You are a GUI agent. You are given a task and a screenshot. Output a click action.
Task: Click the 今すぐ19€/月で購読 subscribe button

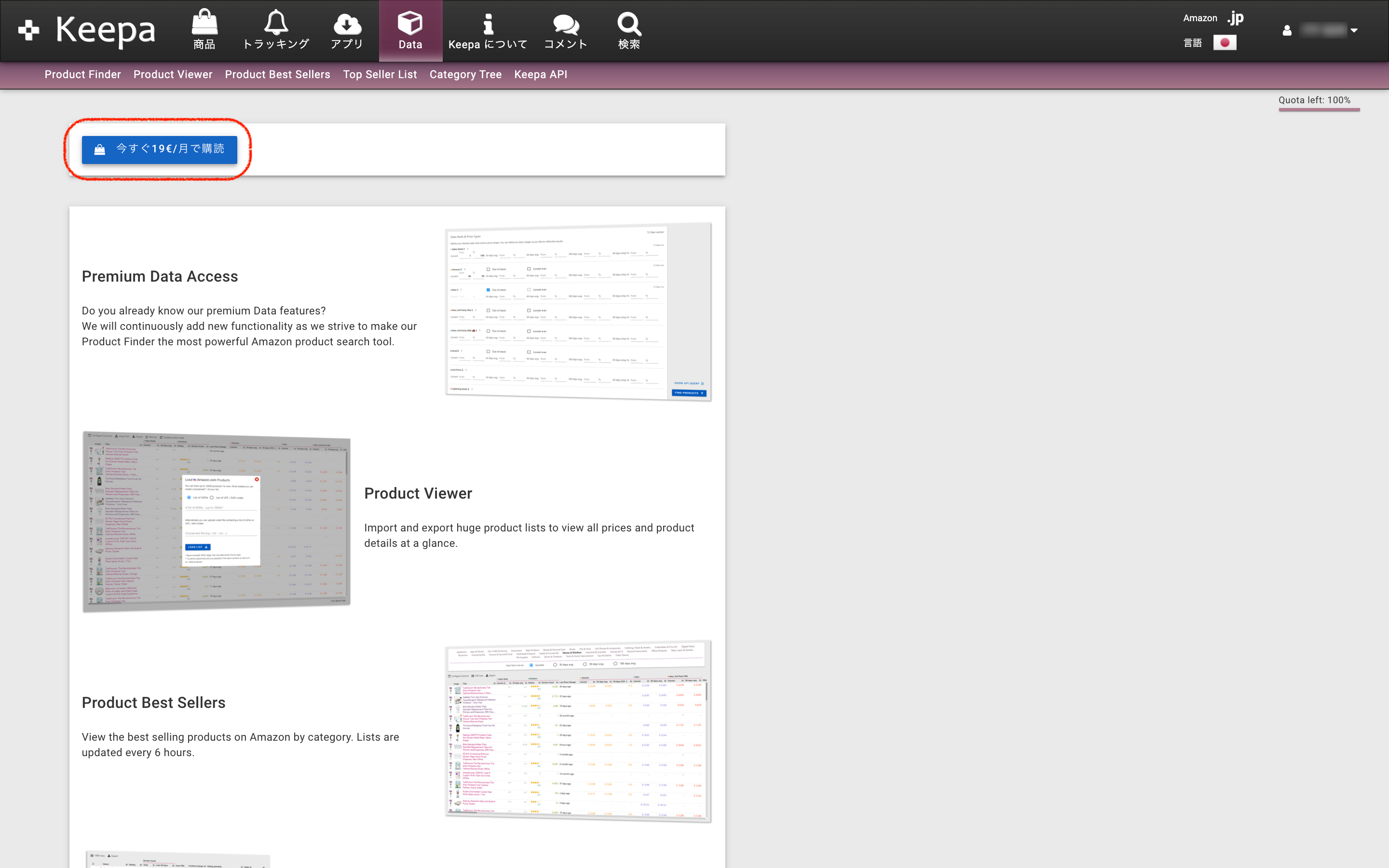pos(159,150)
